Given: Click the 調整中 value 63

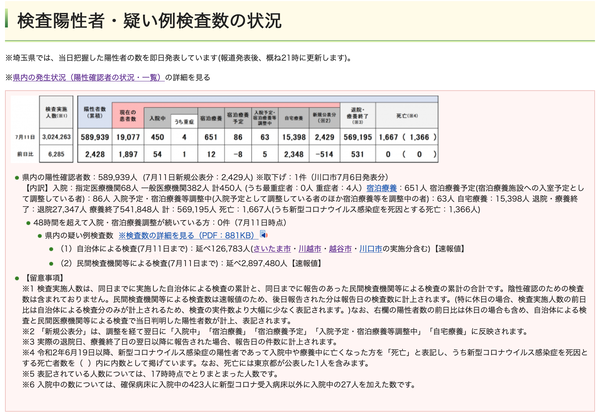Looking at the screenshot, I should (x=265, y=137).
